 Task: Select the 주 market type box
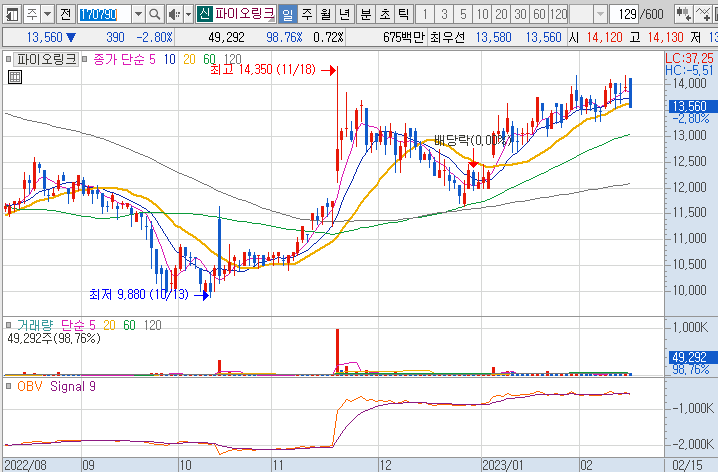[32, 14]
